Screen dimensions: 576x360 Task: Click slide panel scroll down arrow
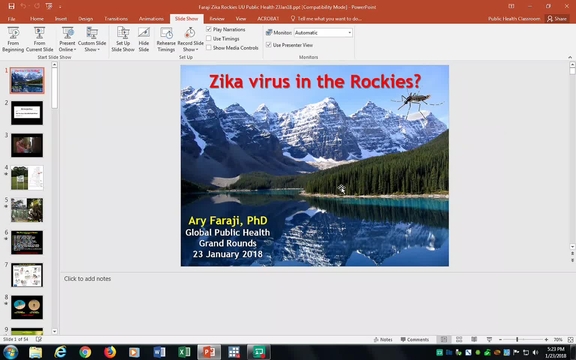(x=54, y=331)
